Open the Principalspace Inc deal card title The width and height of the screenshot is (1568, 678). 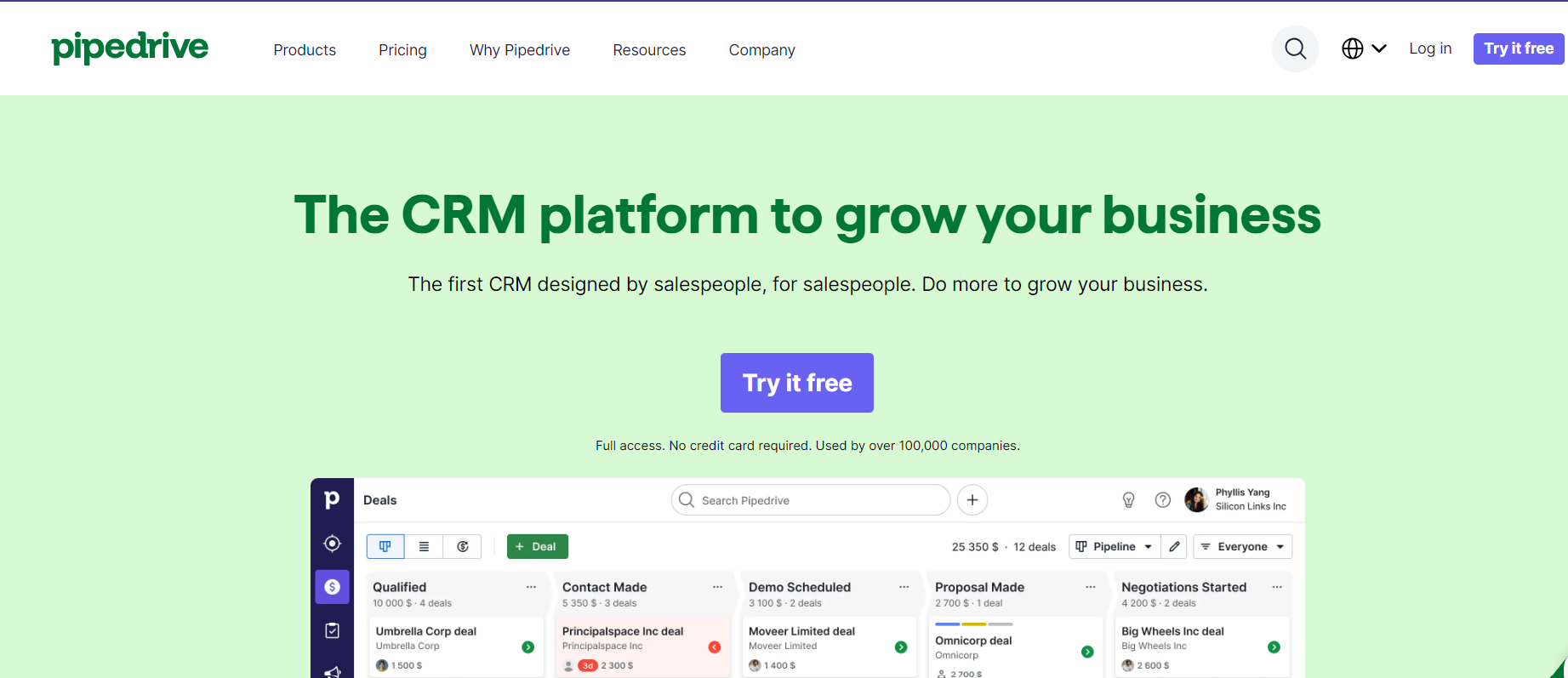(623, 631)
